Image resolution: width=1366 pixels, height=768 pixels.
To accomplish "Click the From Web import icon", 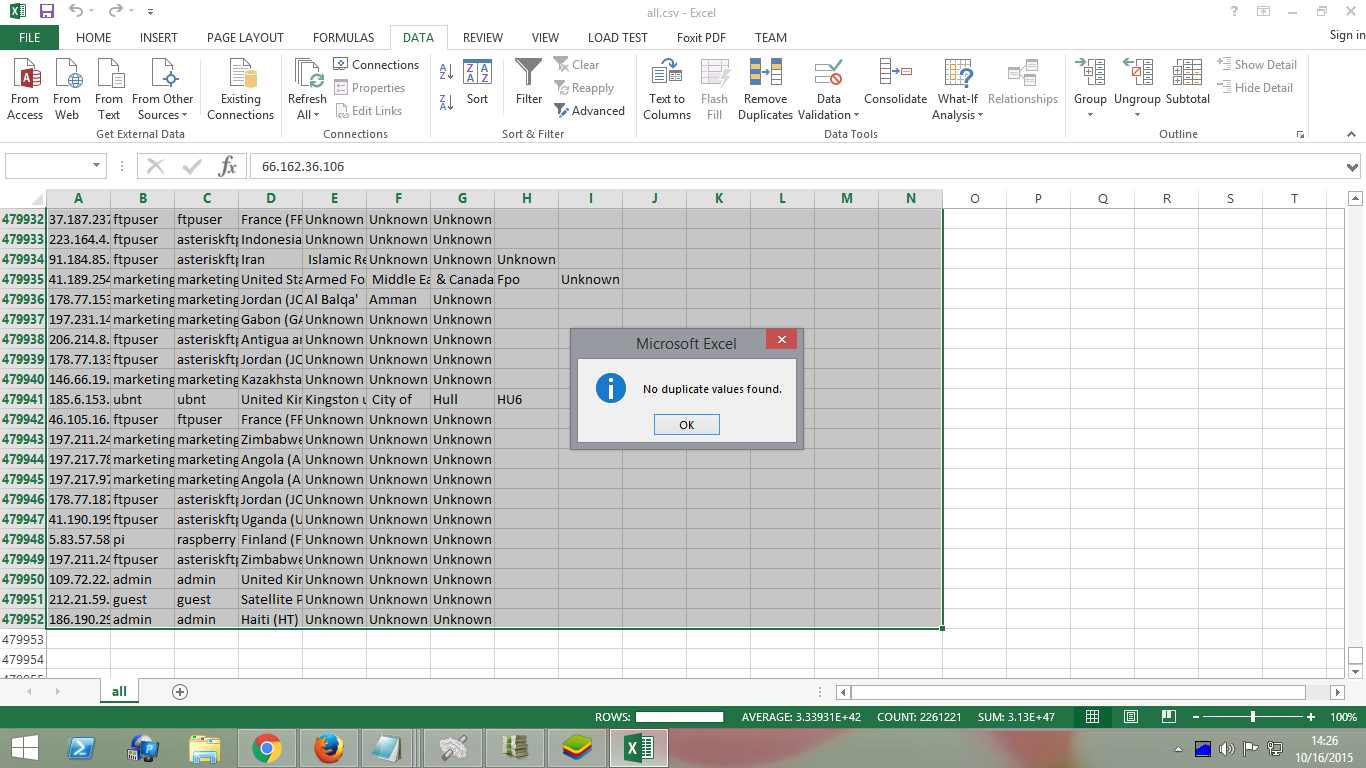I will click(x=67, y=75).
